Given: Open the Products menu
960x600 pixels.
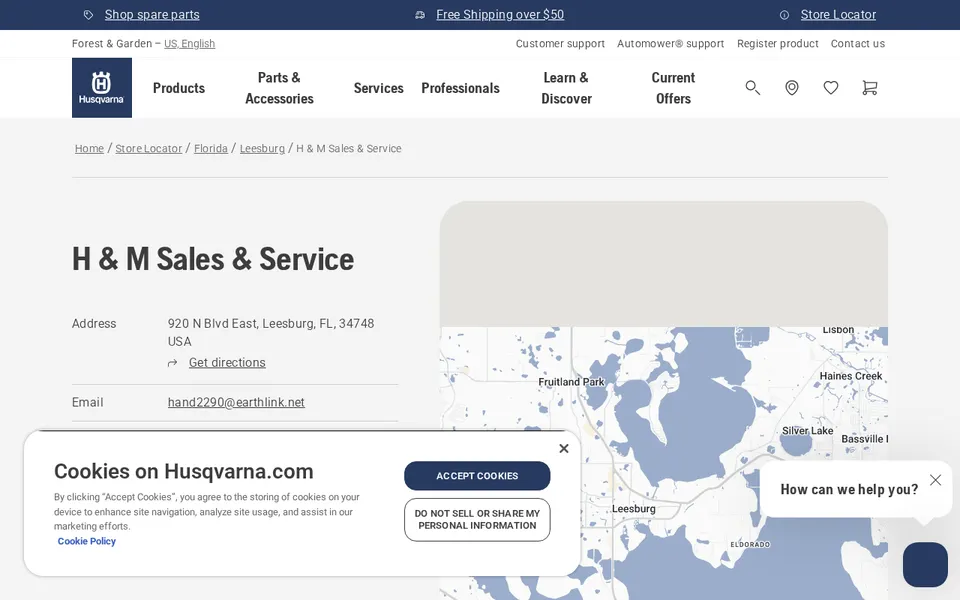Looking at the screenshot, I should tap(179, 88).
